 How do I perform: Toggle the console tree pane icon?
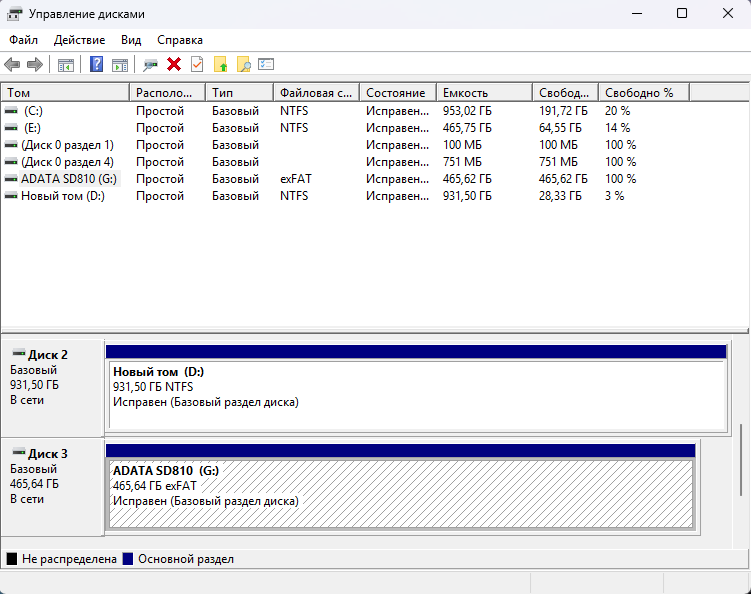(66, 65)
